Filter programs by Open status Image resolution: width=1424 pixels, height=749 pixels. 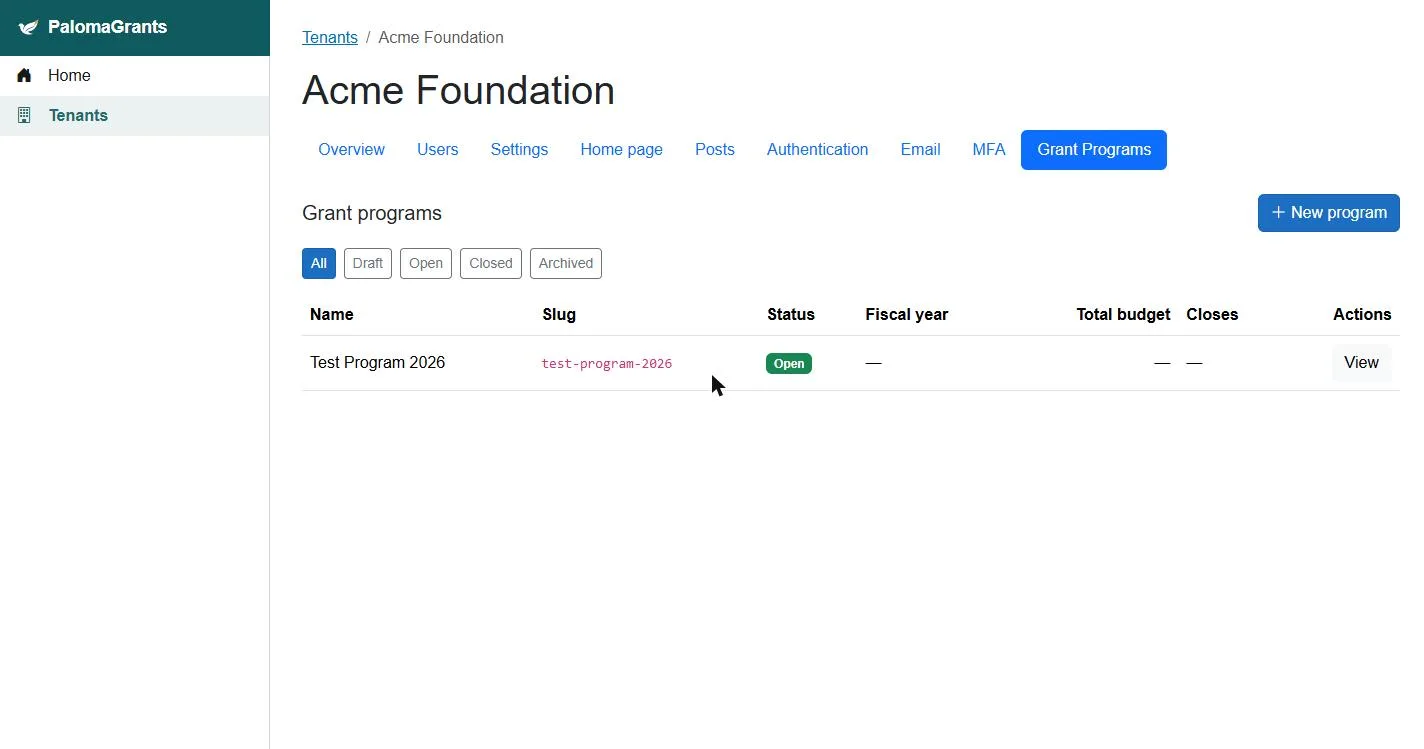pos(426,263)
